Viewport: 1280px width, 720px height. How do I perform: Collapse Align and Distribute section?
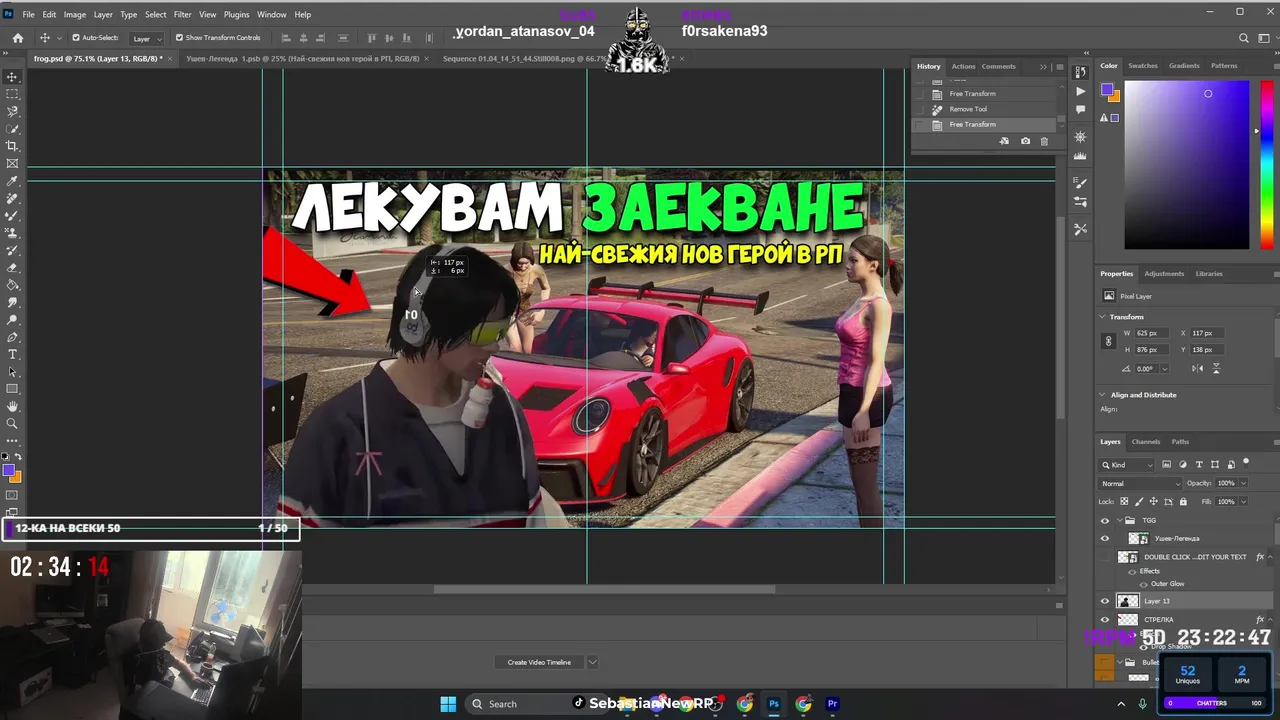[1103, 395]
